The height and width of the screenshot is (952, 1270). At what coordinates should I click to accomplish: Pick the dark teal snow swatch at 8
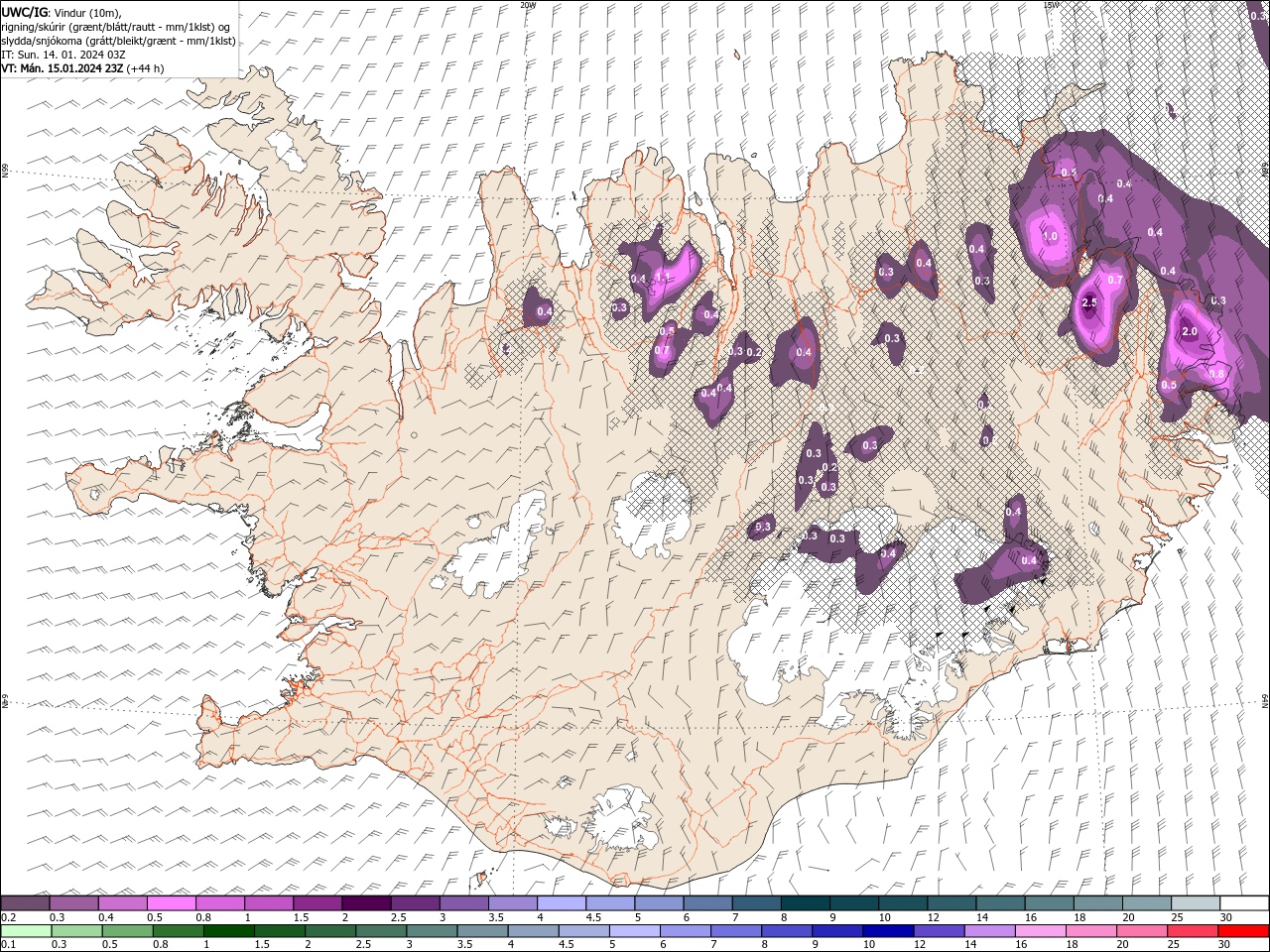806,903
